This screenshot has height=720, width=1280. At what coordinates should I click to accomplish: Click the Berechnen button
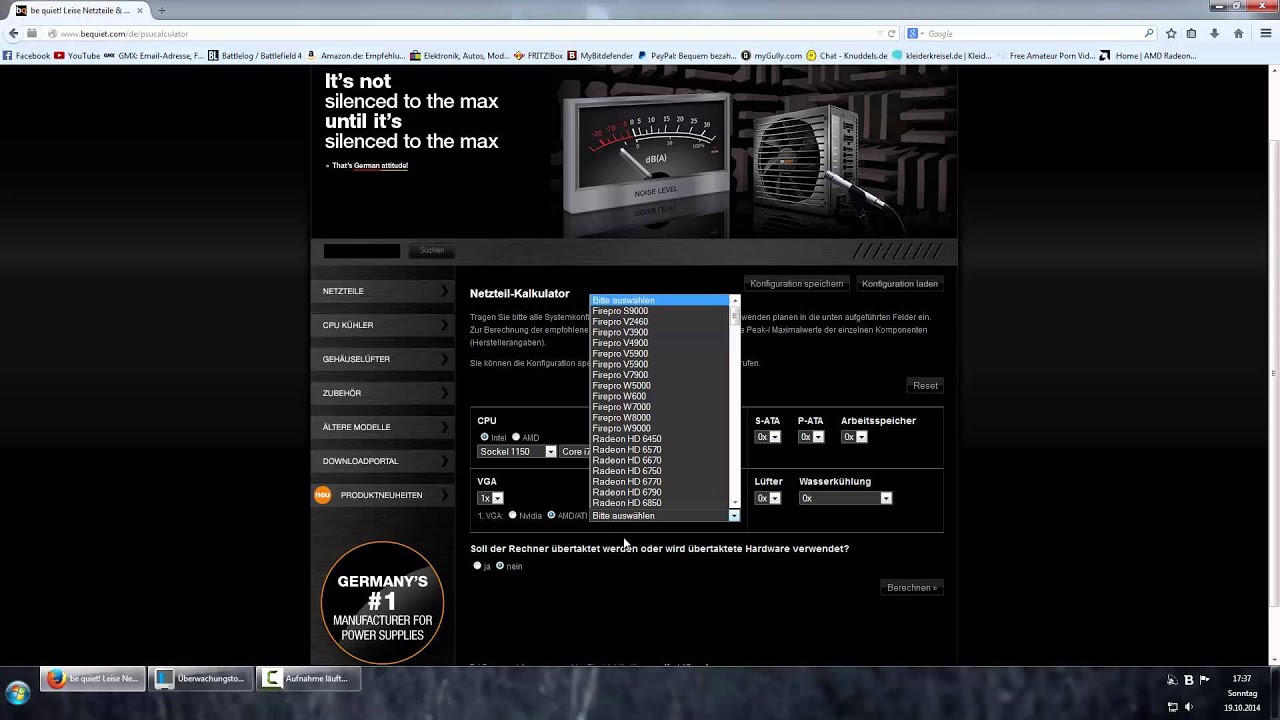912,588
